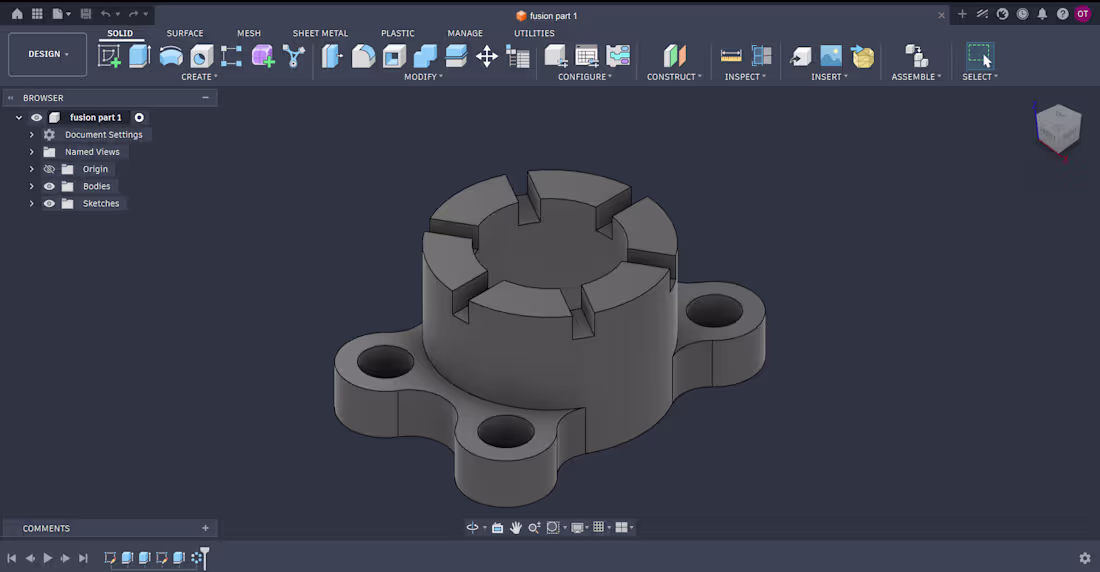Click the Save icon
This screenshot has width=1100, height=572.
pyautogui.click(x=86, y=14)
